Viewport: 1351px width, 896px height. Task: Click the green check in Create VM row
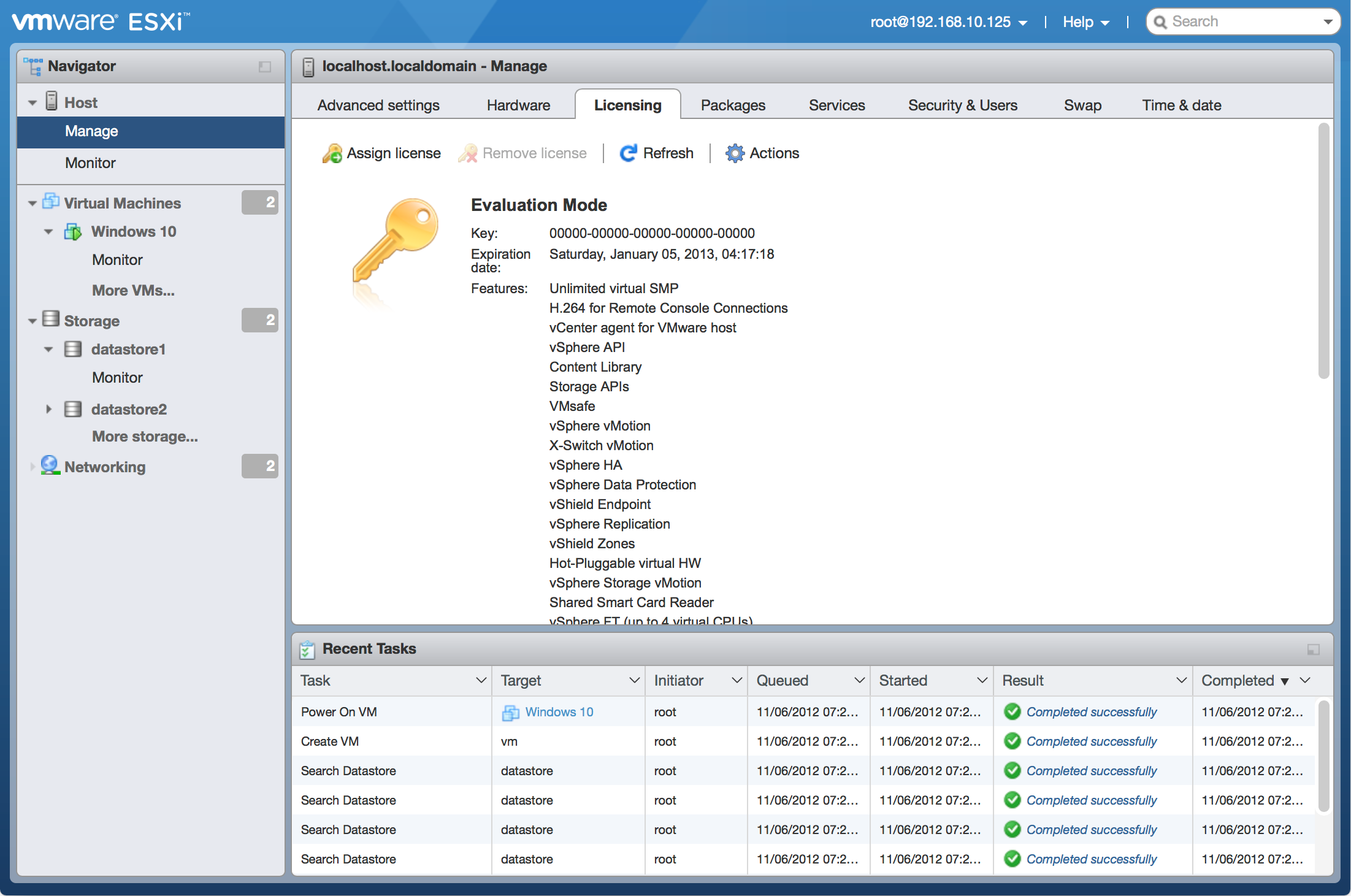tap(1012, 741)
